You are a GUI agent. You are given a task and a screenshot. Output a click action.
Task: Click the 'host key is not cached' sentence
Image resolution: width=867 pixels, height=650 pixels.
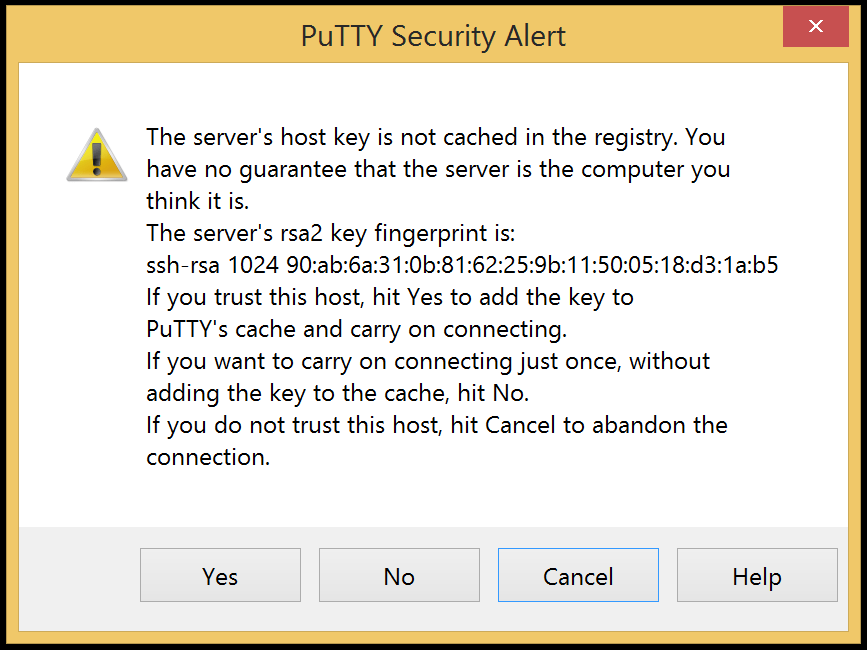(436, 138)
